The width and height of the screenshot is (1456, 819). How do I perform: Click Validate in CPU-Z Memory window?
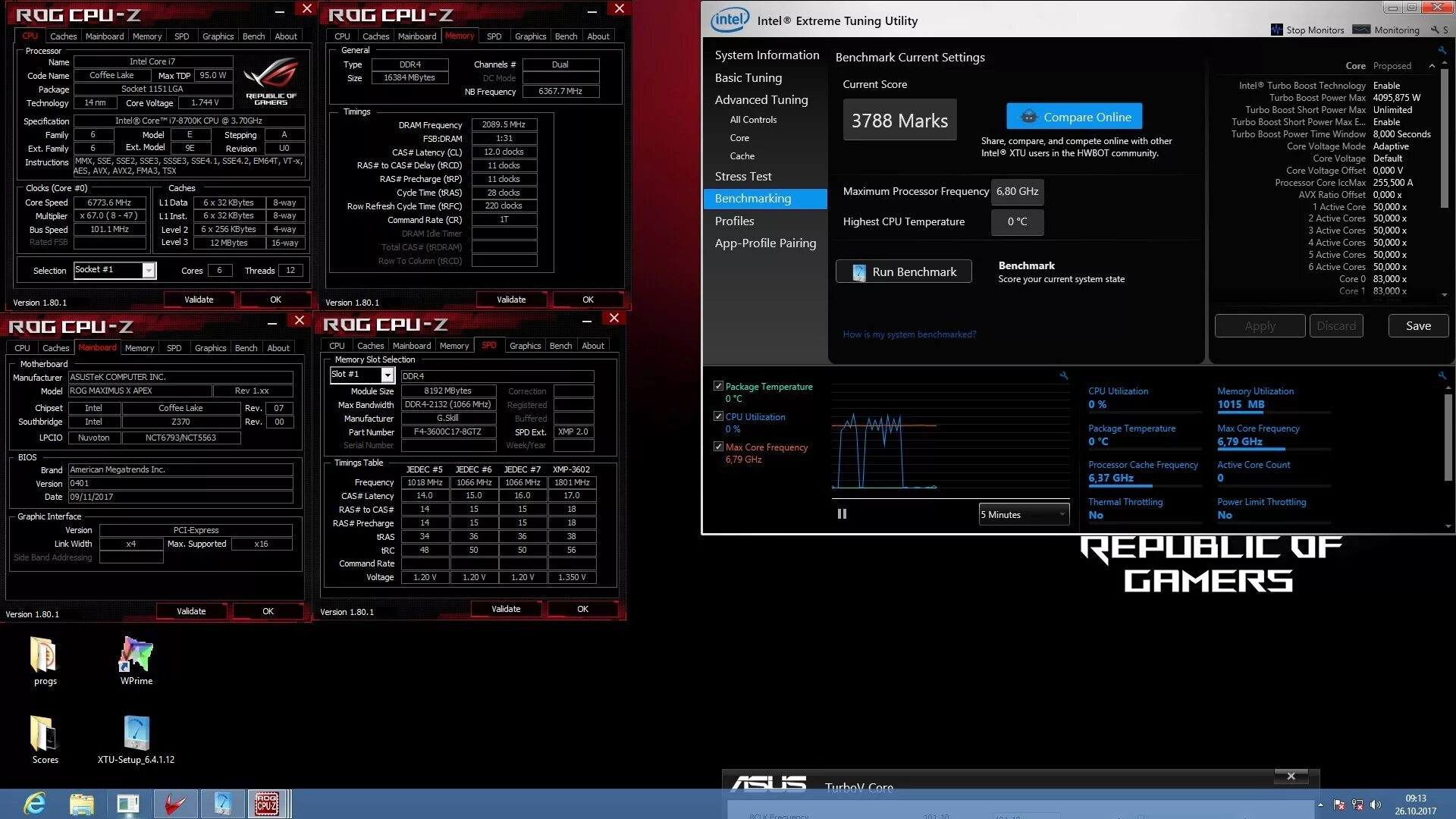[511, 300]
